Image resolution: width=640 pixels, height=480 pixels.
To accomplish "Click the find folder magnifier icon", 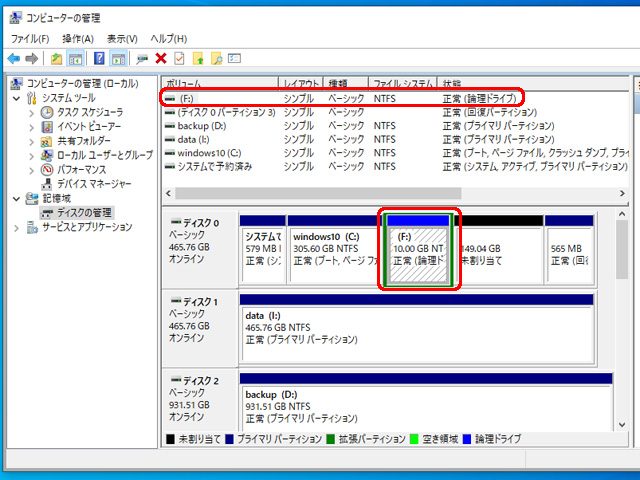I will pos(216,59).
